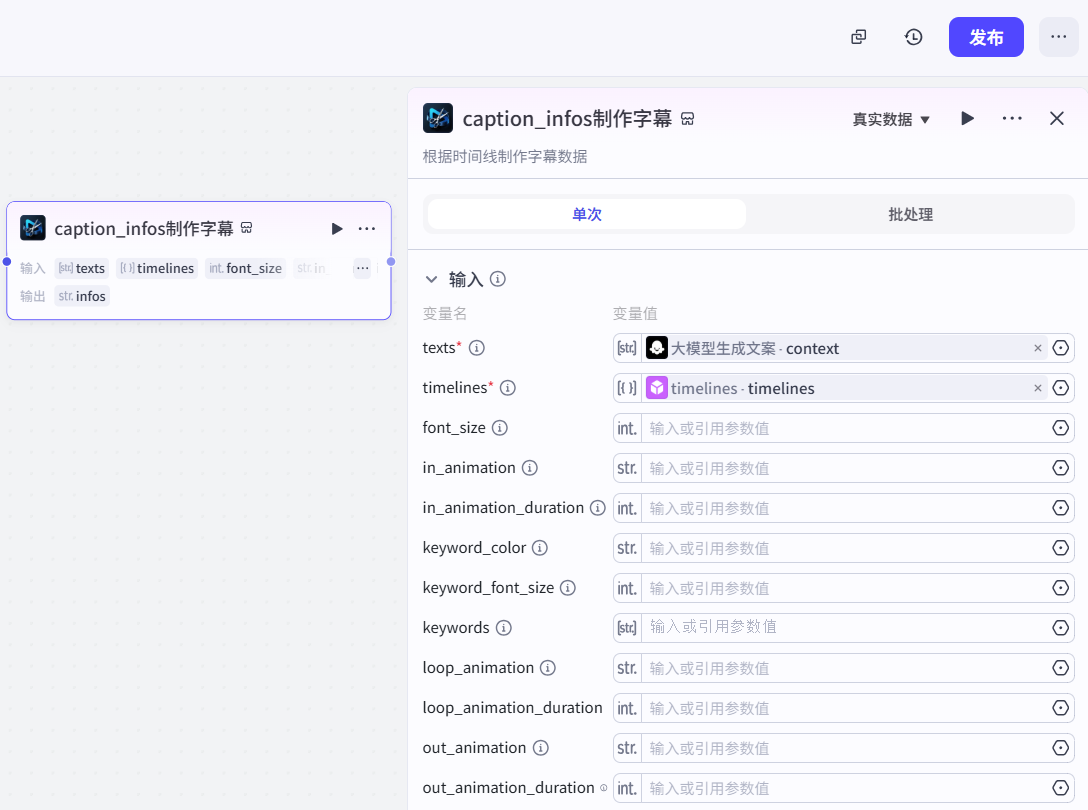Close the caption_infos settings panel
This screenshot has height=810, width=1088.
point(1056,119)
